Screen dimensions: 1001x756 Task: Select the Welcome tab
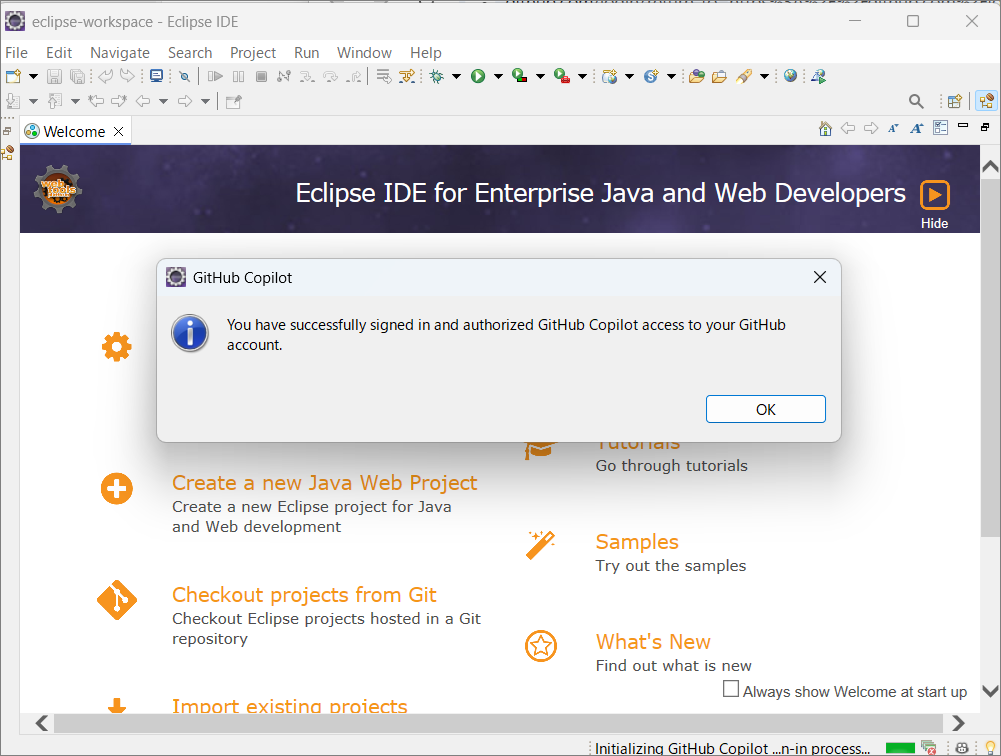pos(74,132)
